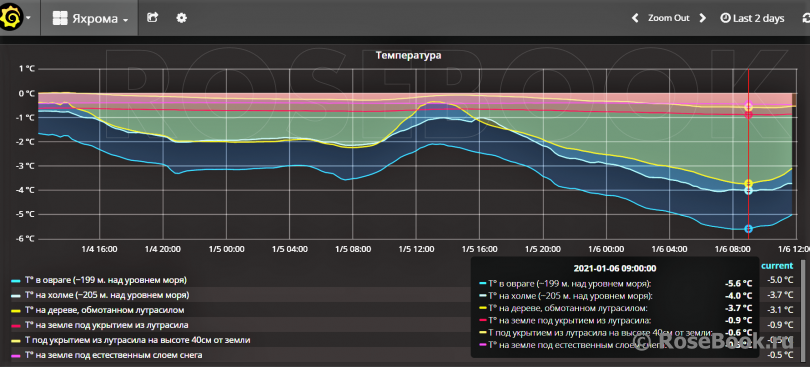Click the red data point at -0.9 °C
The height and width of the screenshot is (367, 810).
(x=748, y=114)
